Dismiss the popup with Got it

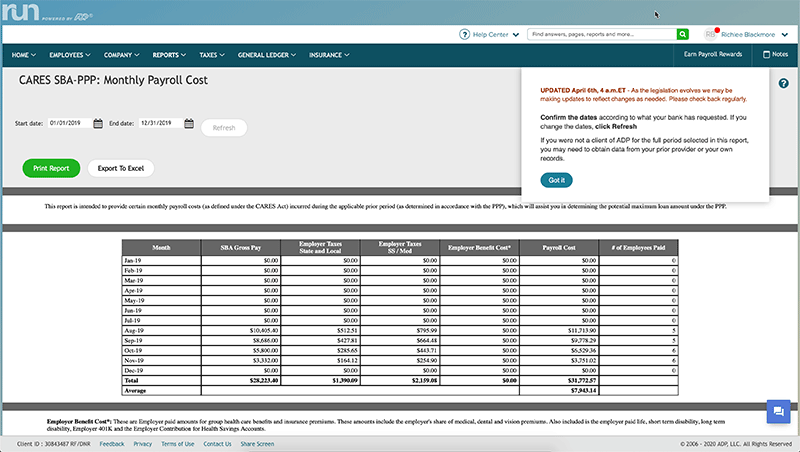pos(556,180)
